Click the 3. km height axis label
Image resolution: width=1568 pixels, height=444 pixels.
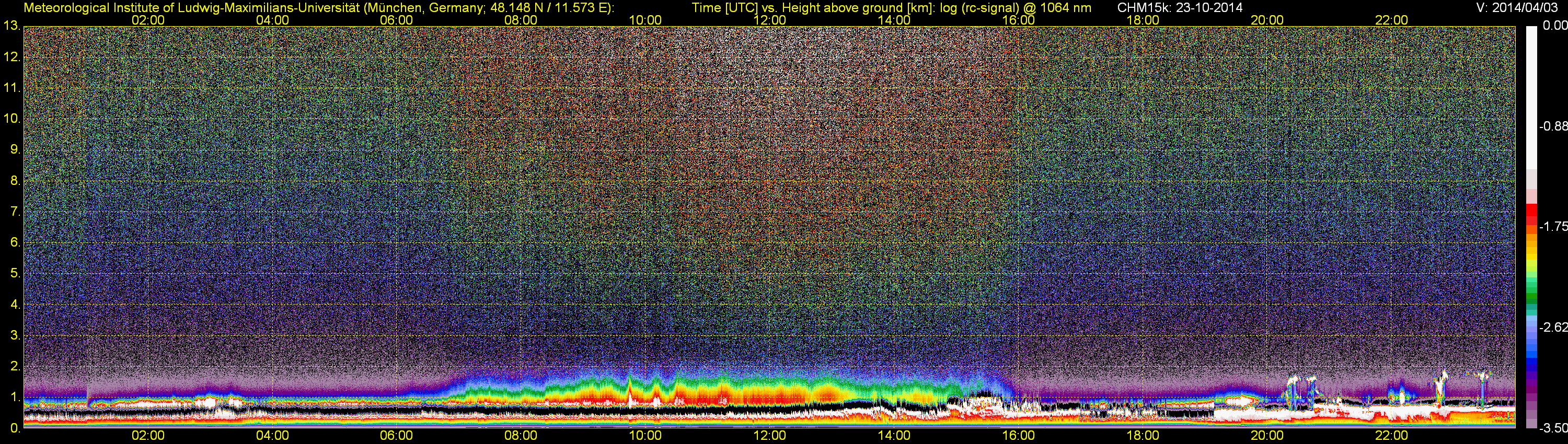pyautogui.click(x=15, y=335)
